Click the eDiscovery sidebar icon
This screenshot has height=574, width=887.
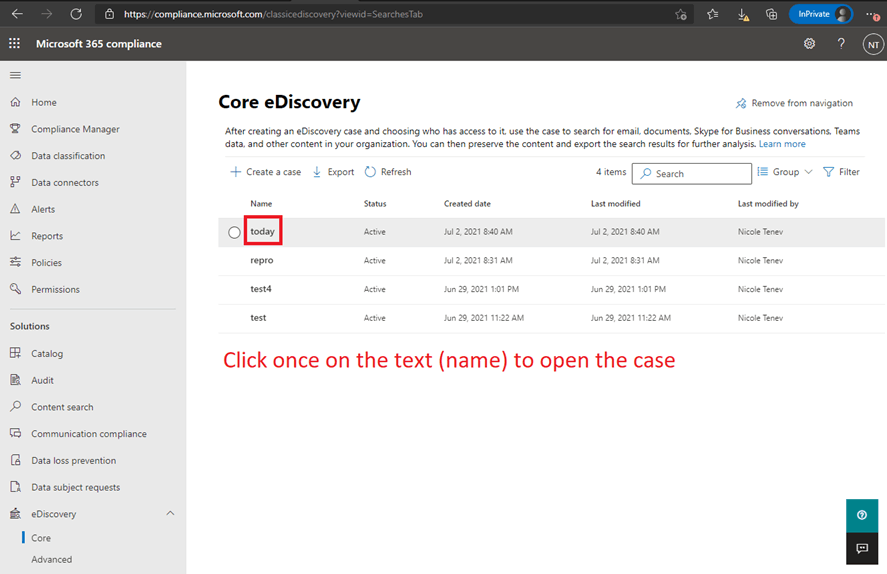(x=15, y=513)
